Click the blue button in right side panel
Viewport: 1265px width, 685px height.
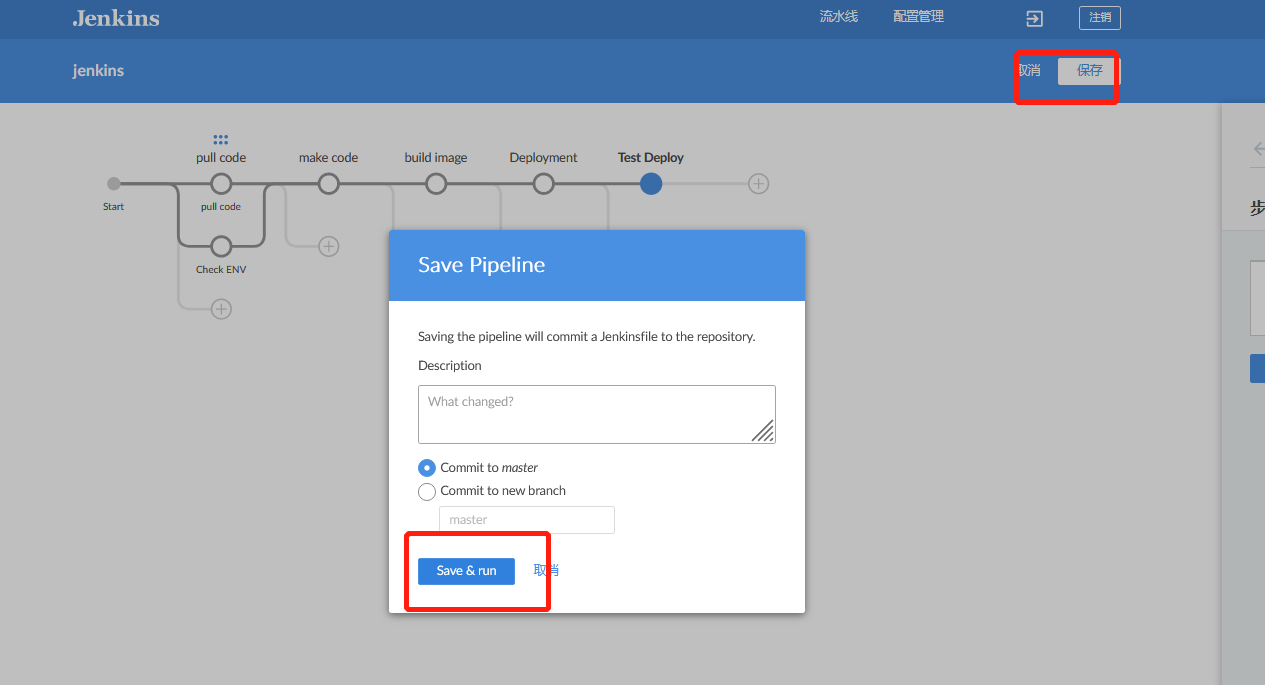[1257, 368]
